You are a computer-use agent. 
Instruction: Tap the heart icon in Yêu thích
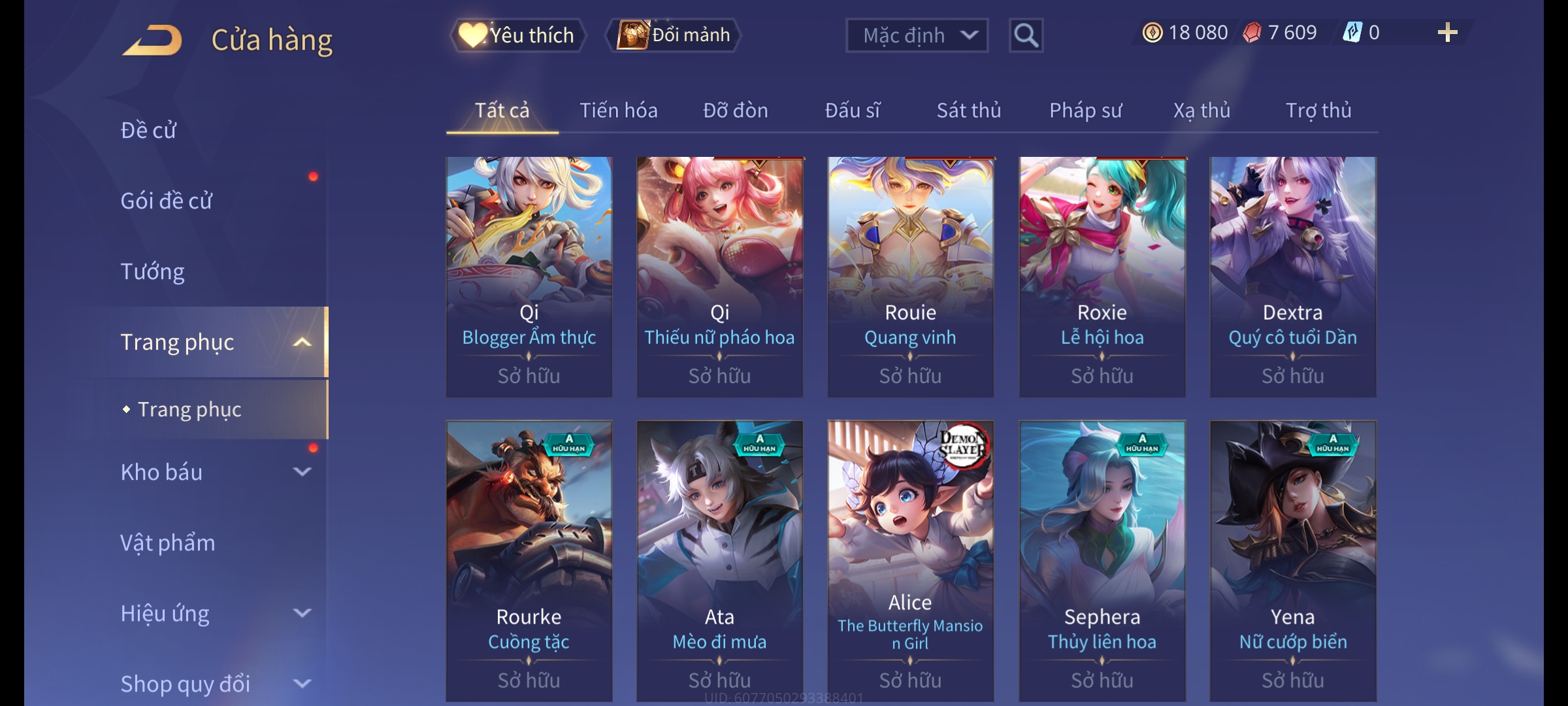pos(472,35)
